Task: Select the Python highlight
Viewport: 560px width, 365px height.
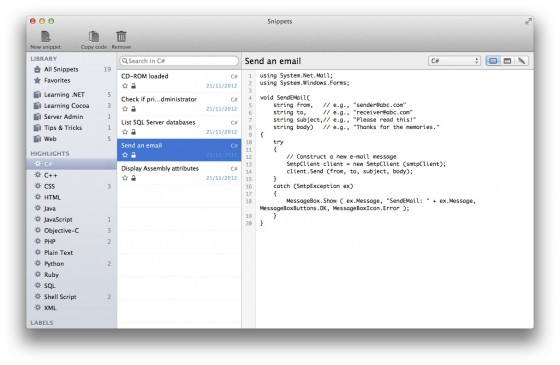Action: (x=72, y=264)
